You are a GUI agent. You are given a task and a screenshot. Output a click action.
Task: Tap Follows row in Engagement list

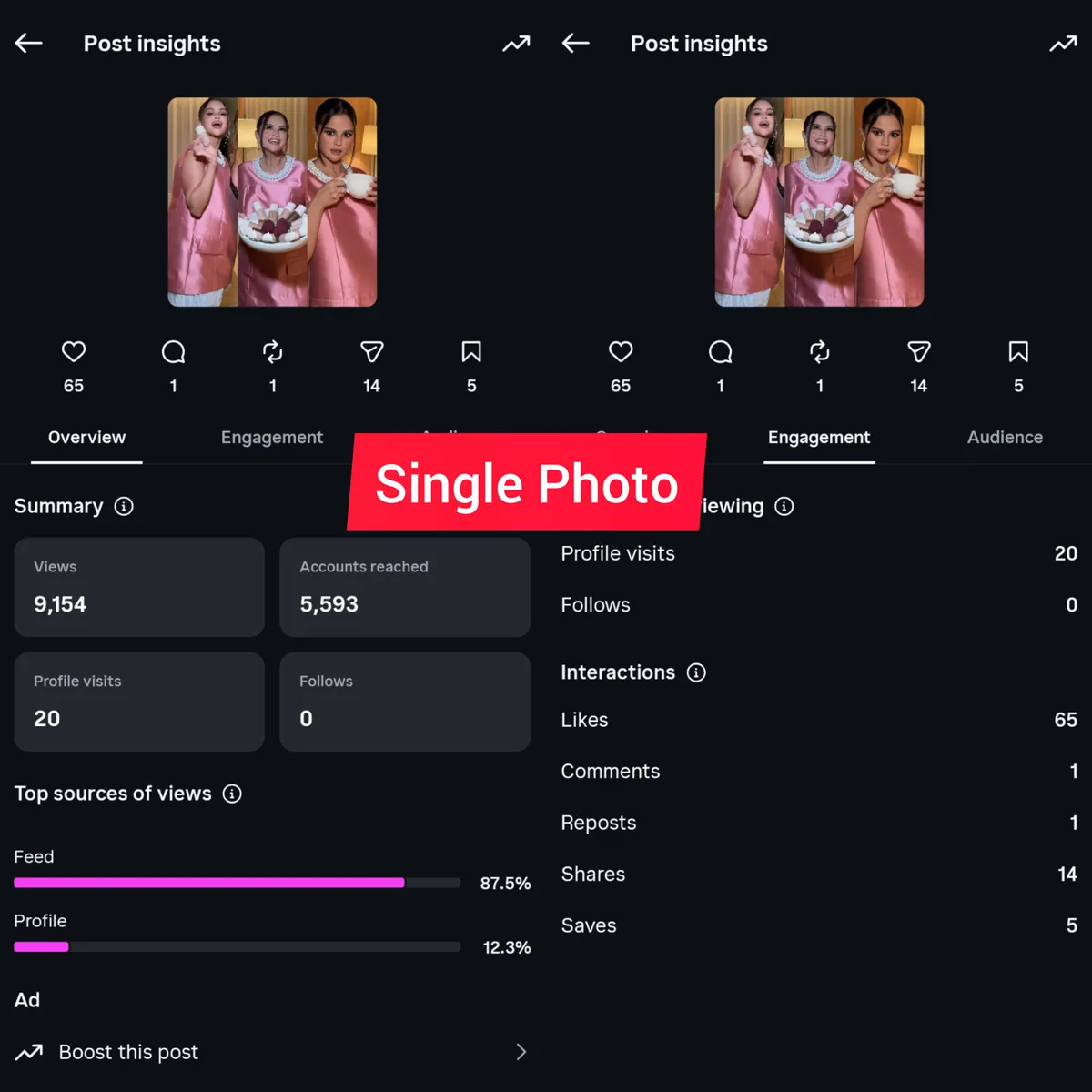819,605
